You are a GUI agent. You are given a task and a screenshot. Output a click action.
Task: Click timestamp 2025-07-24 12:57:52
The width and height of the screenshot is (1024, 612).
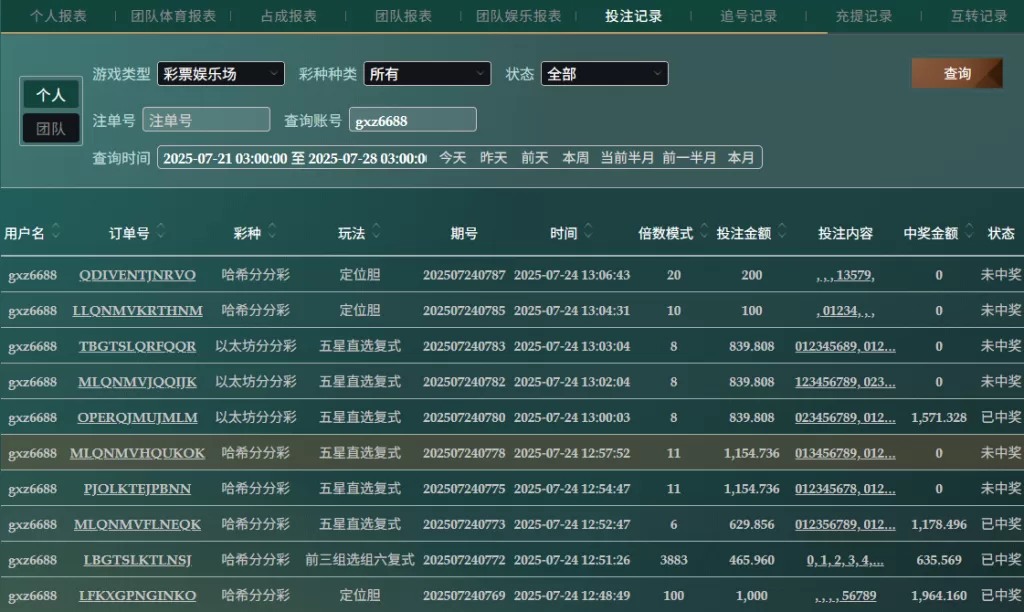point(571,453)
